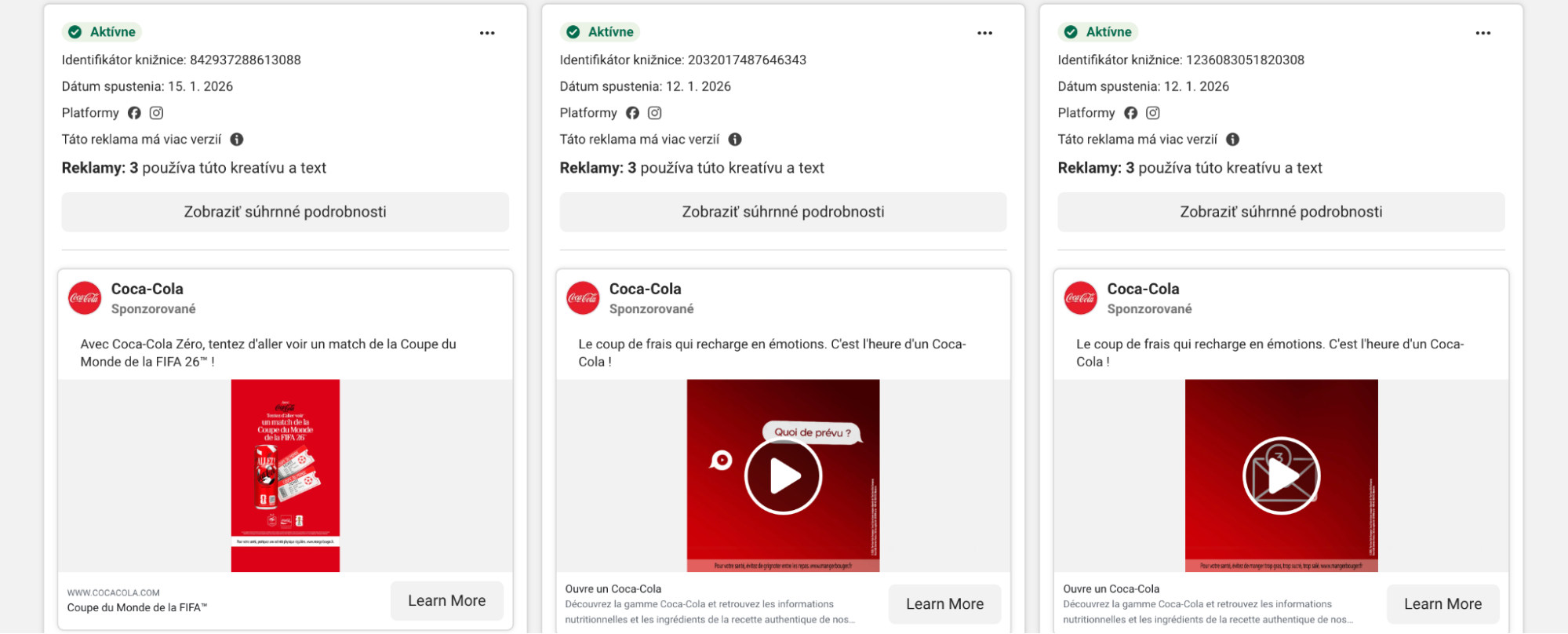Viewport: 1568px width, 634px height.
Task: Play the 'Quoi de prévu ?' video
Action: click(x=783, y=475)
